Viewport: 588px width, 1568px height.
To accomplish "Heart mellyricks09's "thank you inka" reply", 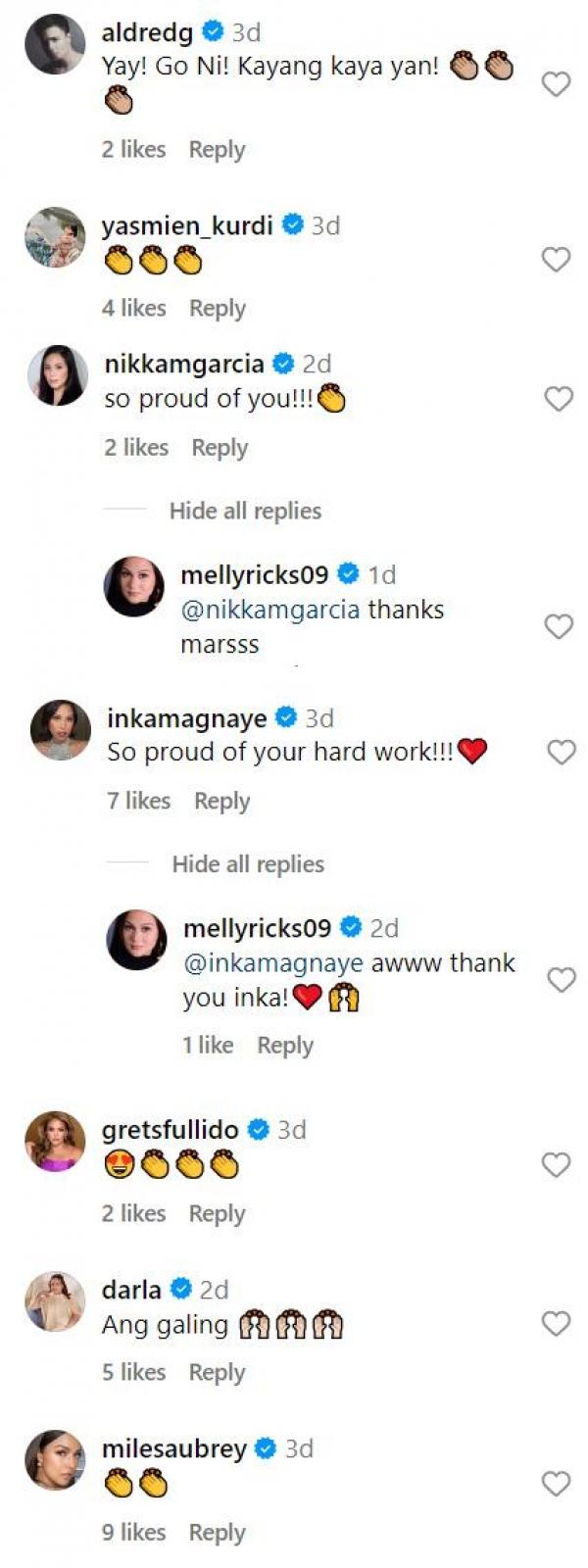I will pos(561,980).
